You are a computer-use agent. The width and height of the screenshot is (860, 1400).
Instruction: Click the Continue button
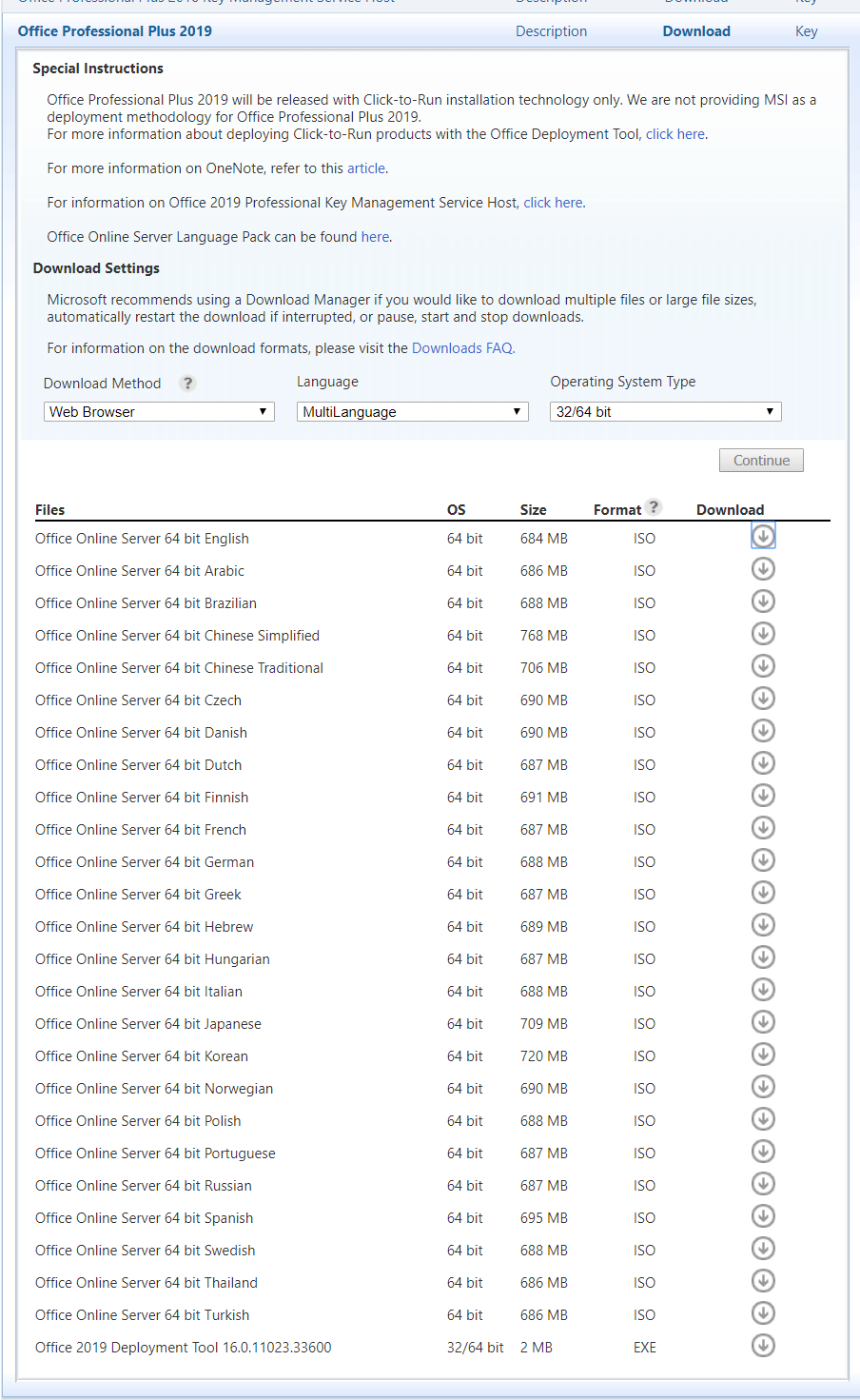point(761,461)
